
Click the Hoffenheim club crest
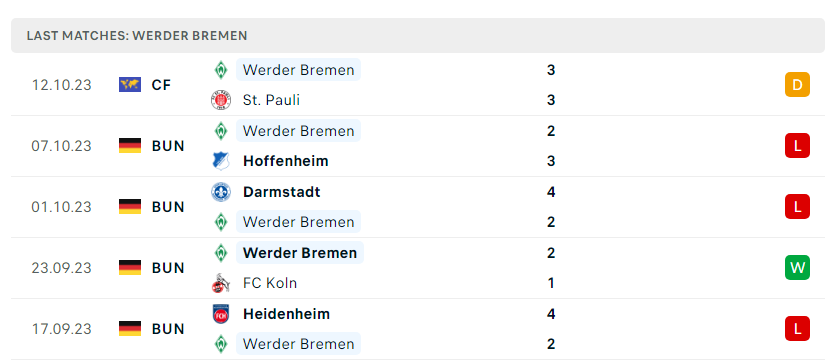click(x=221, y=161)
